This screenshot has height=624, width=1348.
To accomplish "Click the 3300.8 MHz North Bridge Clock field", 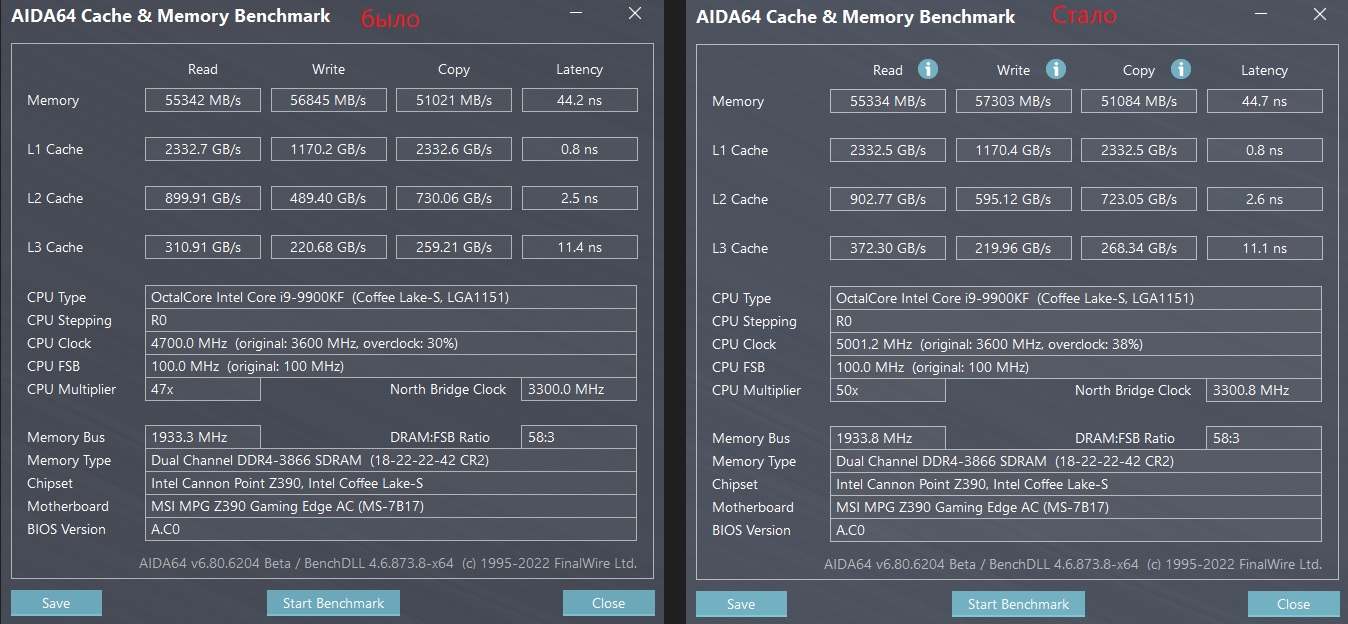I will [1264, 390].
